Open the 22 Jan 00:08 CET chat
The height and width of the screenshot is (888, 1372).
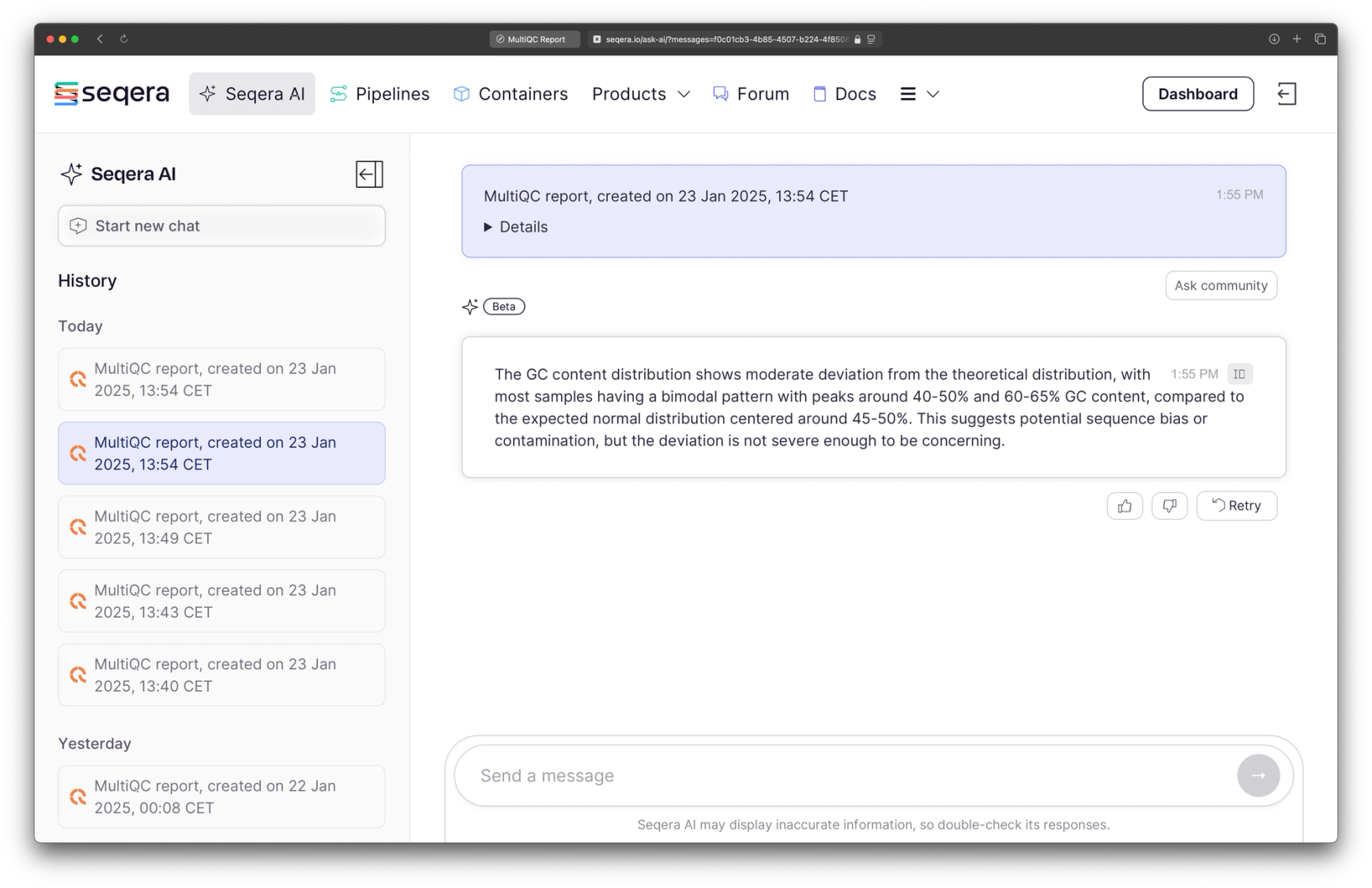point(221,796)
